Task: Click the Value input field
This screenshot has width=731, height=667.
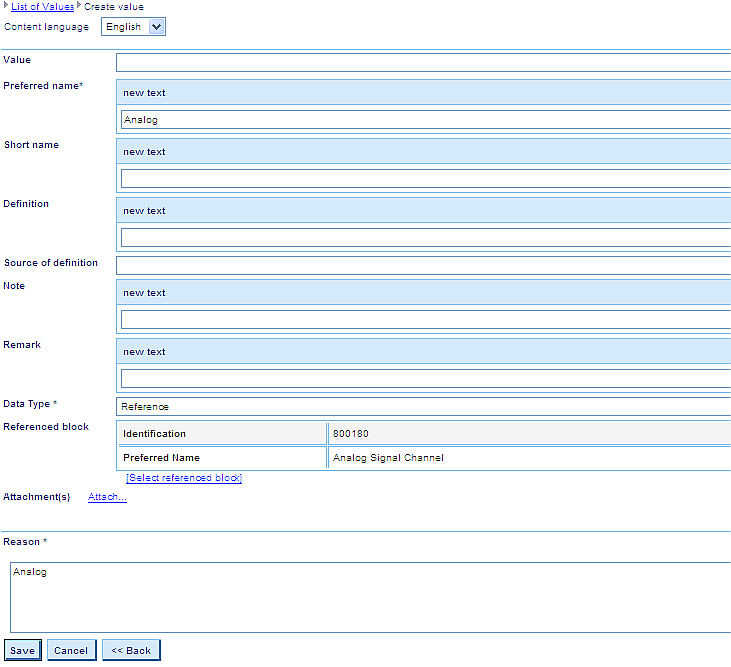Action: [x=424, y=63]
